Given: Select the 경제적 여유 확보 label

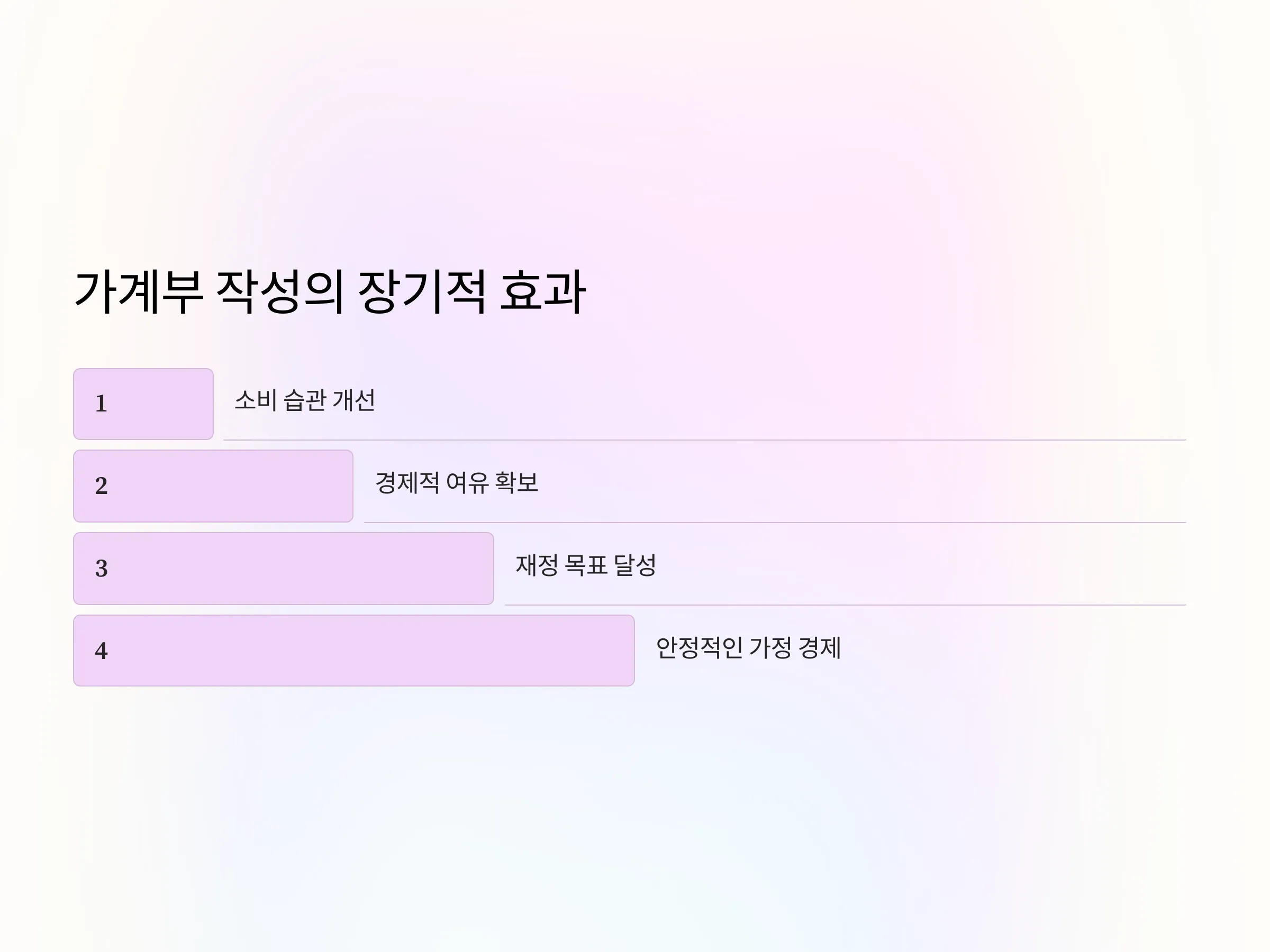Looking at the screenshot, I should (457, 482).
